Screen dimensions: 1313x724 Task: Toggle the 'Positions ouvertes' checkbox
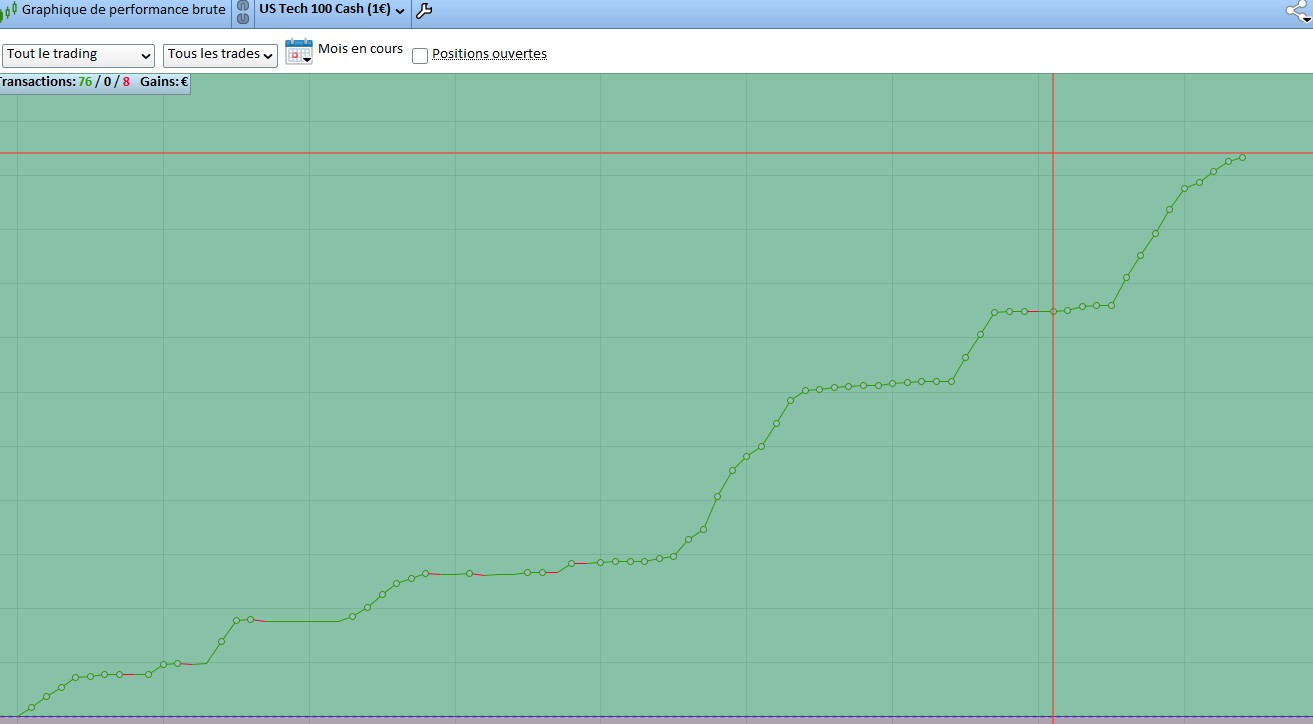[420, 56]
